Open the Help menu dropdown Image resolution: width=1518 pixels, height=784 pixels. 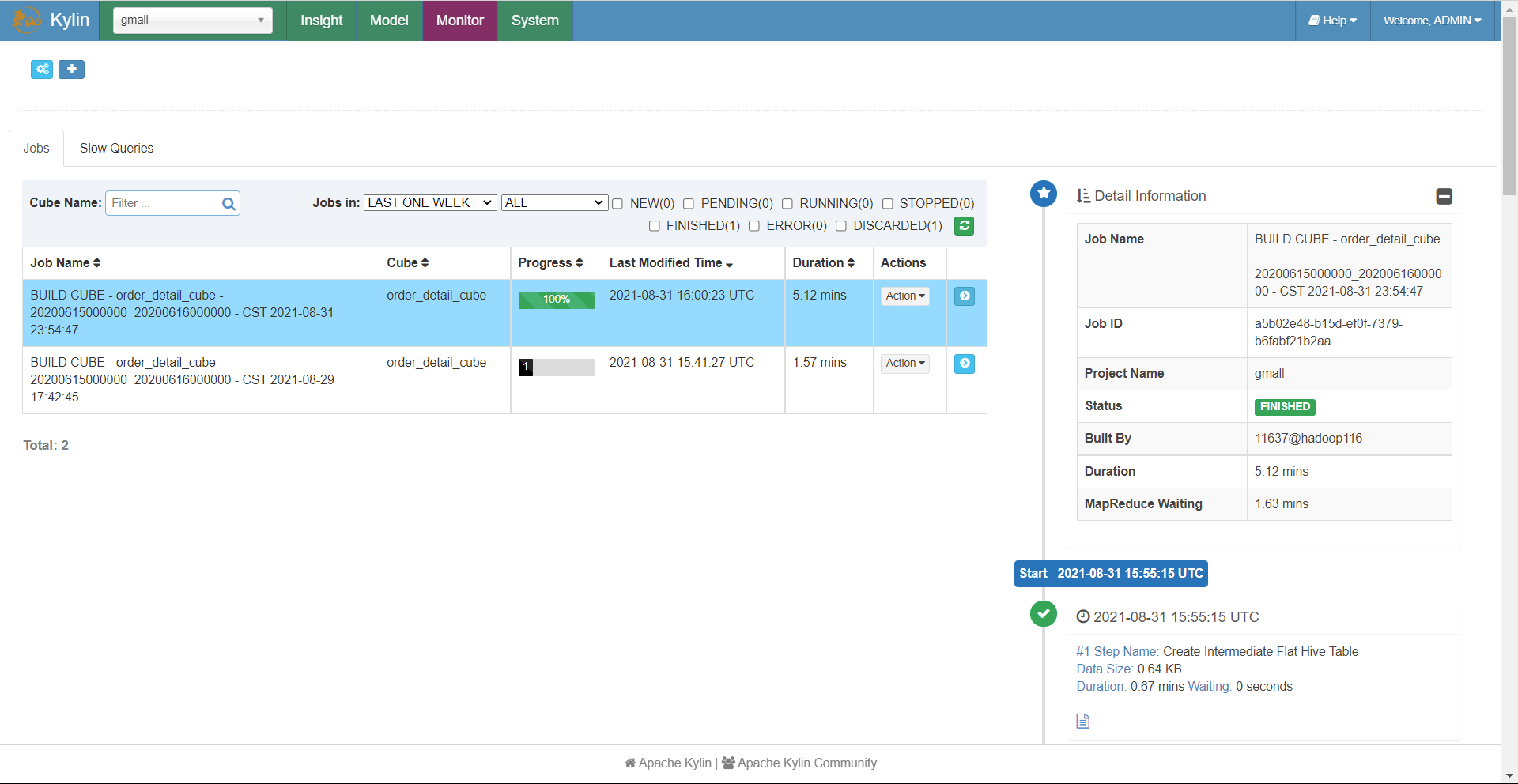[1333, 21]
